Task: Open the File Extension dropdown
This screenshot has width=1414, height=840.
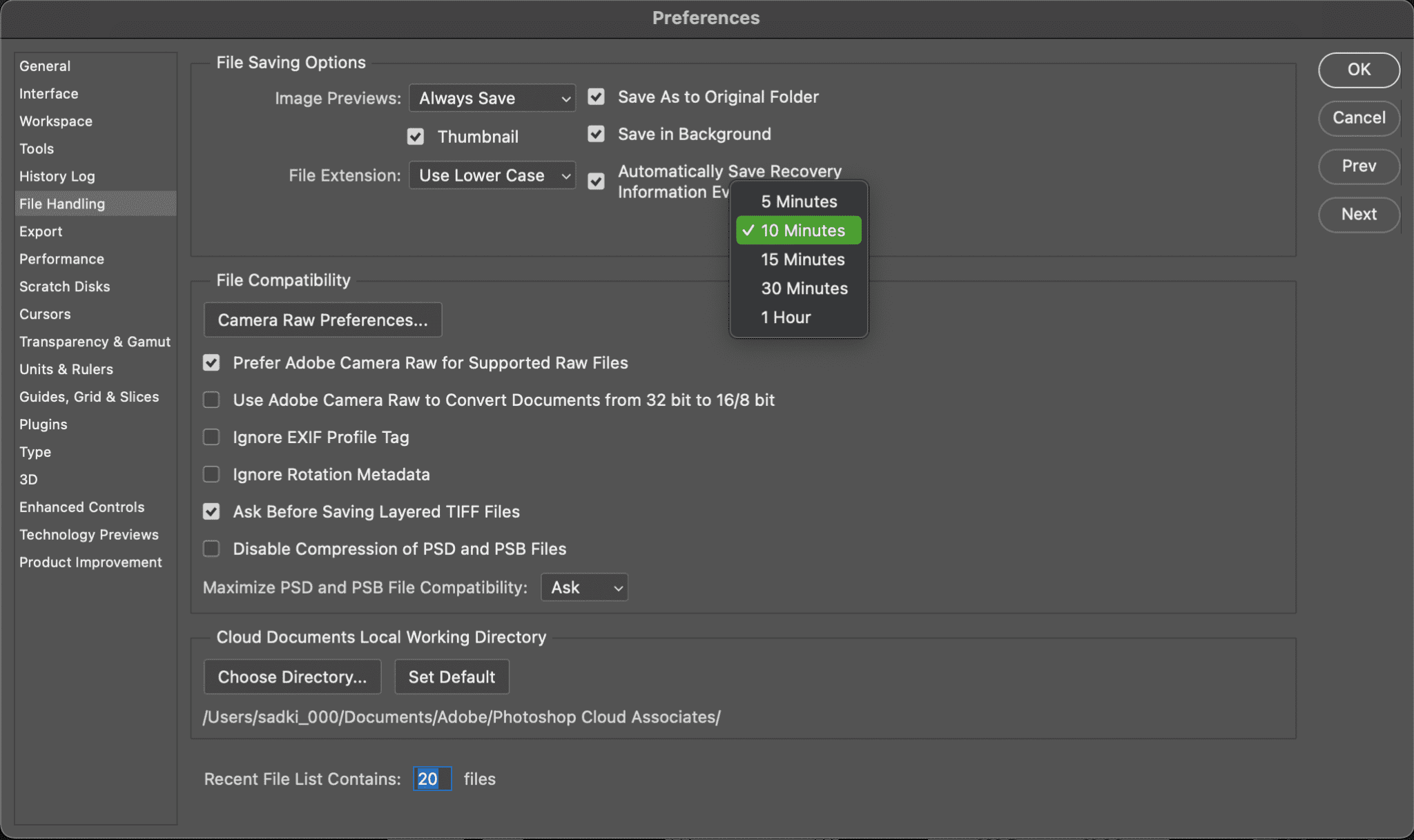Action: (492, 175)
